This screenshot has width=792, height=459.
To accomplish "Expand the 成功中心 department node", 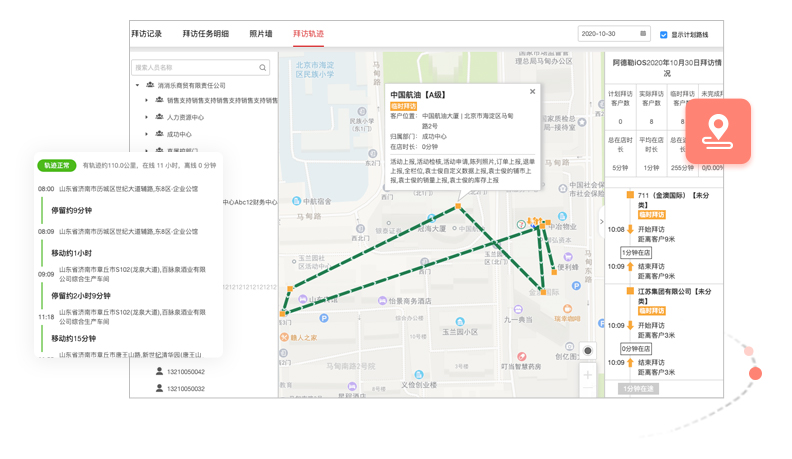I will coord(147,134).
